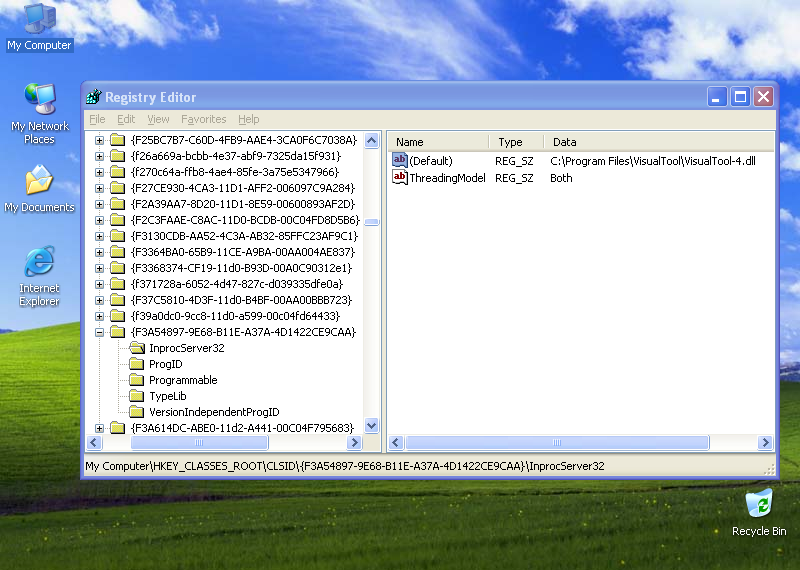Click the VisualTool-4.dll path data
Image resolution: width=800 pixels, height=570 pixels.
(653, 161)
